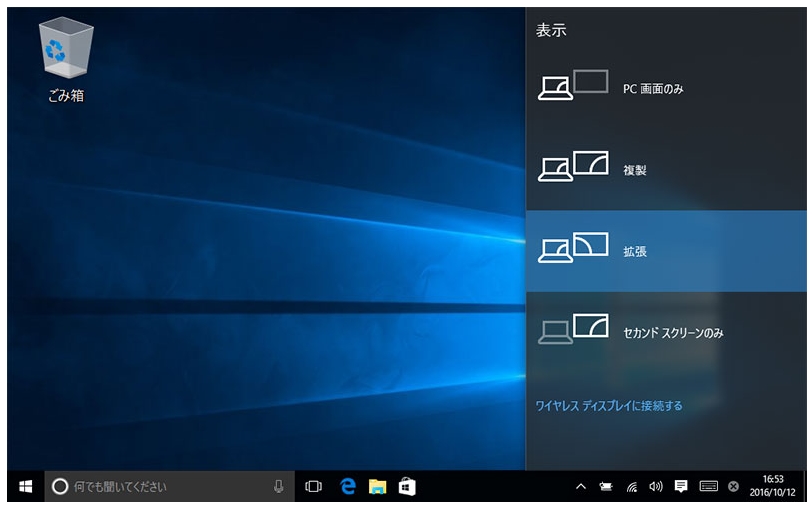Click the Cortana circle icon
Viewport: 812px width, 509px height.
point(60,486)
